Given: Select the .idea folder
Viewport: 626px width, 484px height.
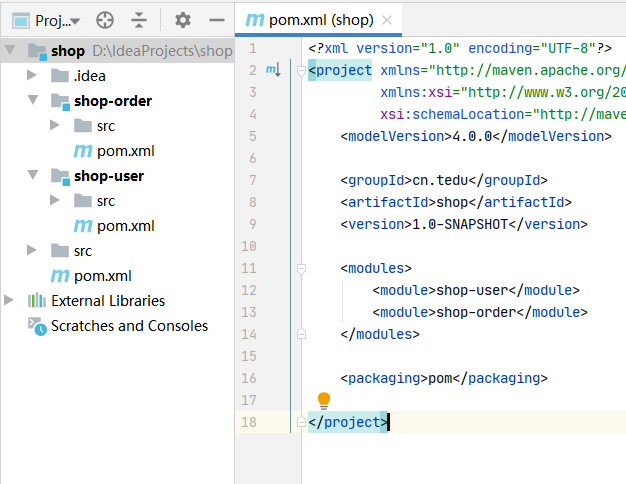Looking at the screenshot, I should pos(90,76).
